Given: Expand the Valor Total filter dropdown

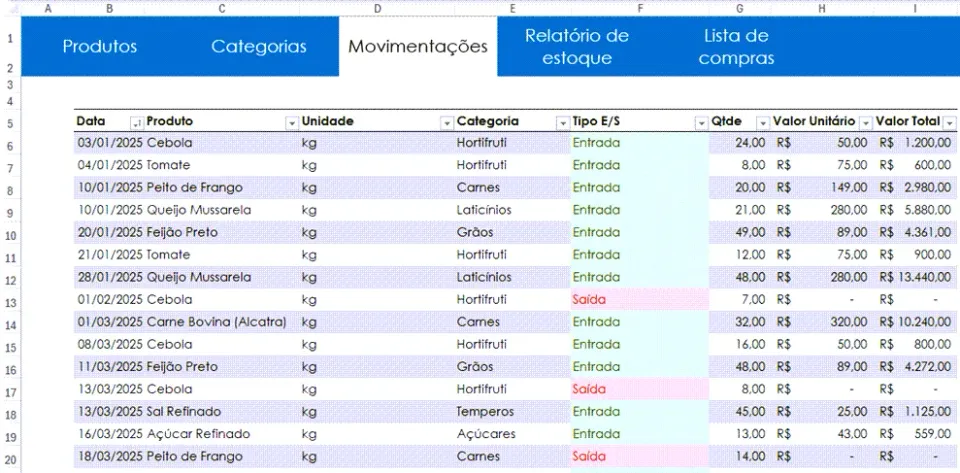Looking at the screenshot, I should (x=949, y=123).
